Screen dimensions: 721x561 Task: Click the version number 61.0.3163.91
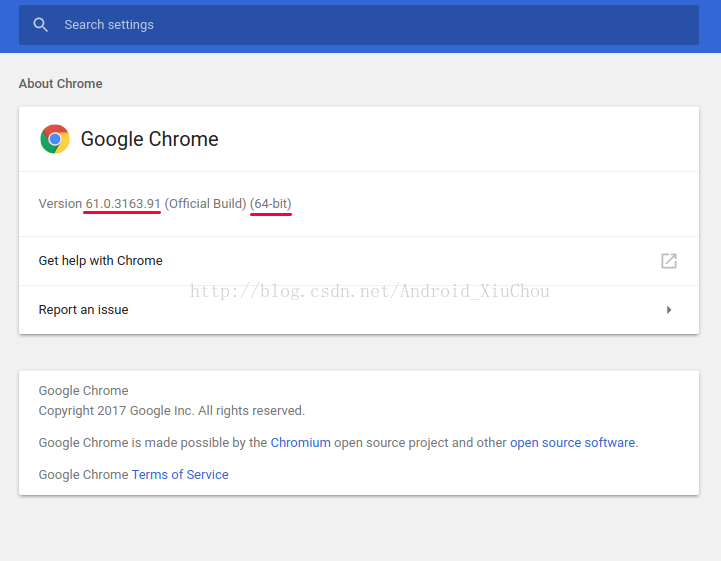123,204
